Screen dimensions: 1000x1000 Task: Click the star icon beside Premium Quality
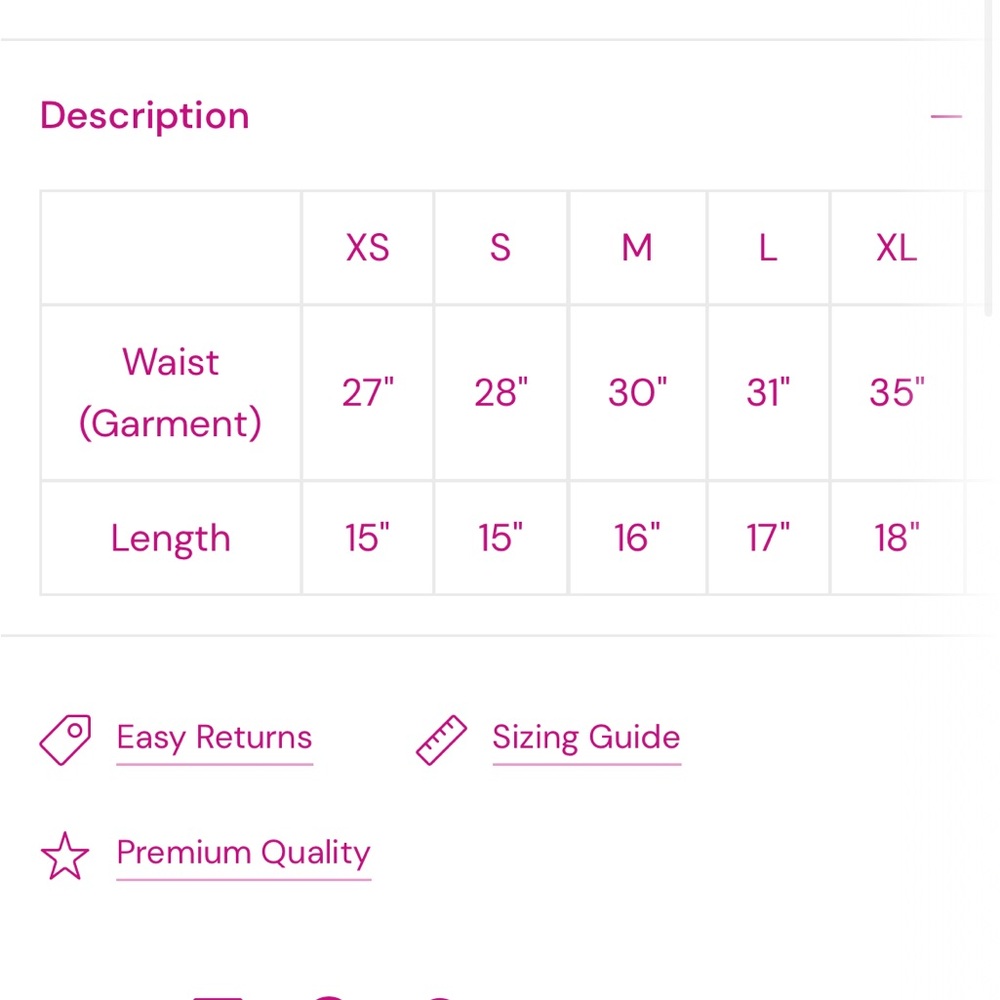(x=65, y=857)
